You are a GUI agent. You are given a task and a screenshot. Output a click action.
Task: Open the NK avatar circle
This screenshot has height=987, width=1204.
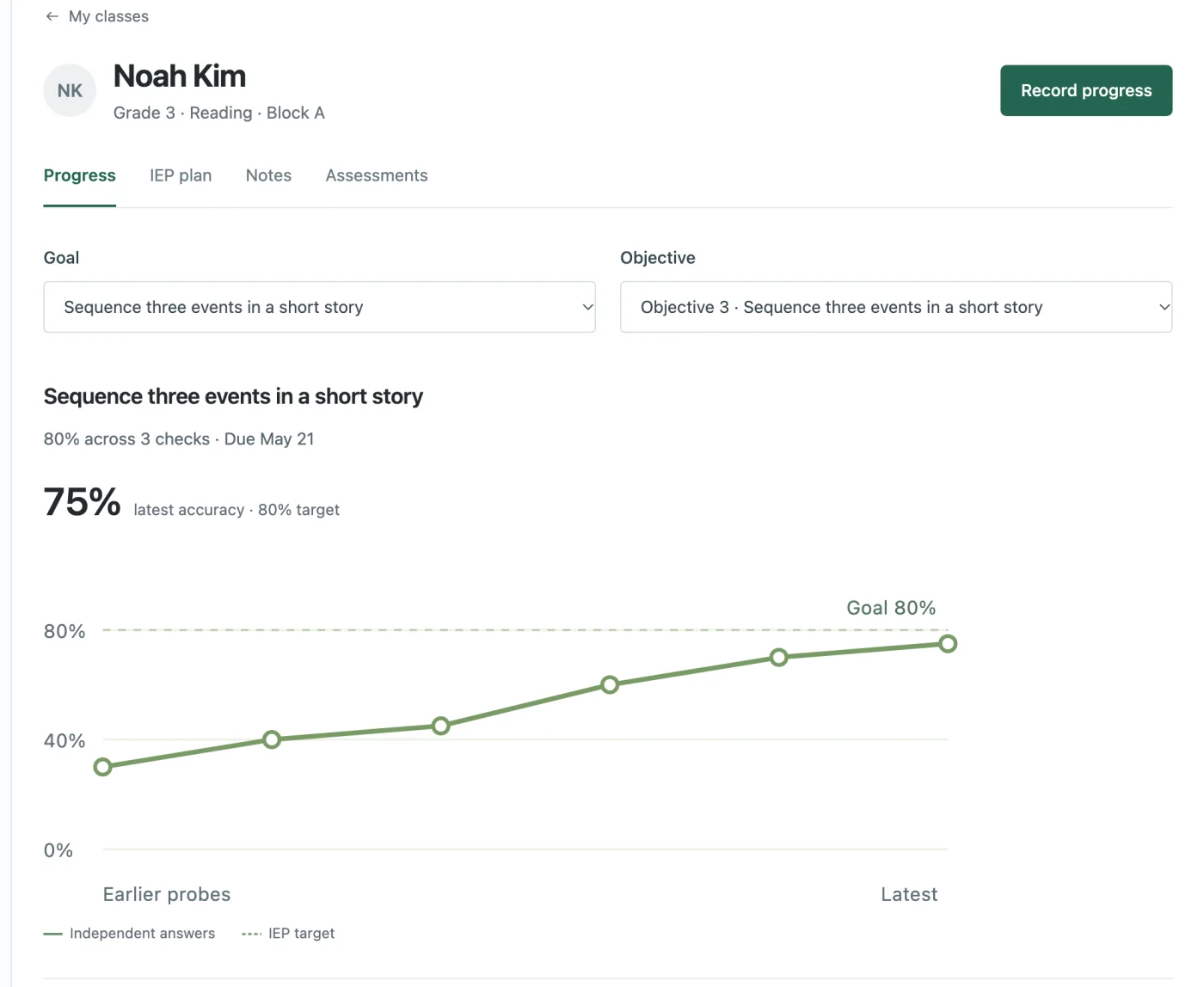click(70, 90)
